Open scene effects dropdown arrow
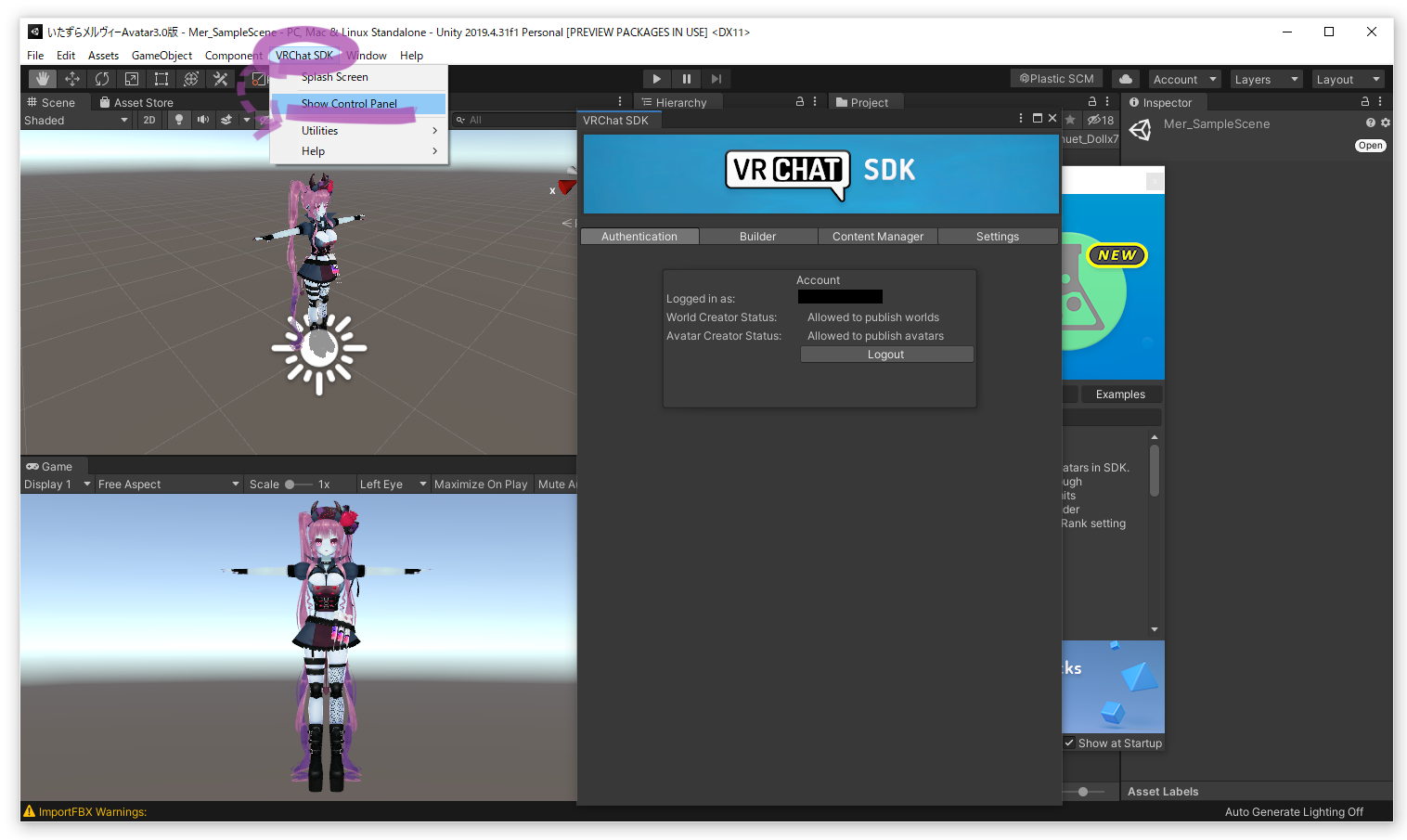The width and height of the screenshot is (1407, 840). (246, 120)
